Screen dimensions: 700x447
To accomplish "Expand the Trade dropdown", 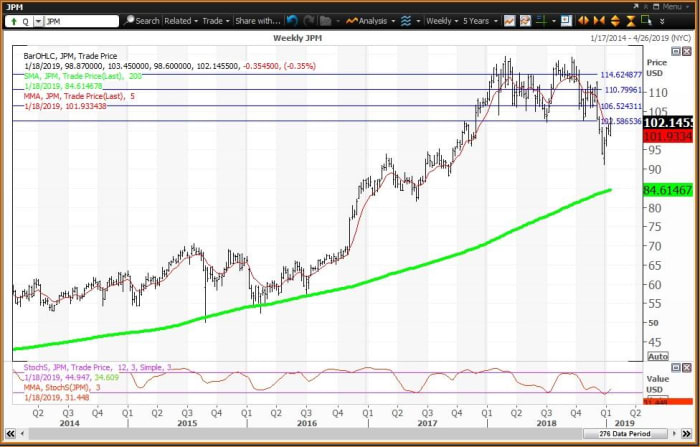I will click(x=214, y=20).
